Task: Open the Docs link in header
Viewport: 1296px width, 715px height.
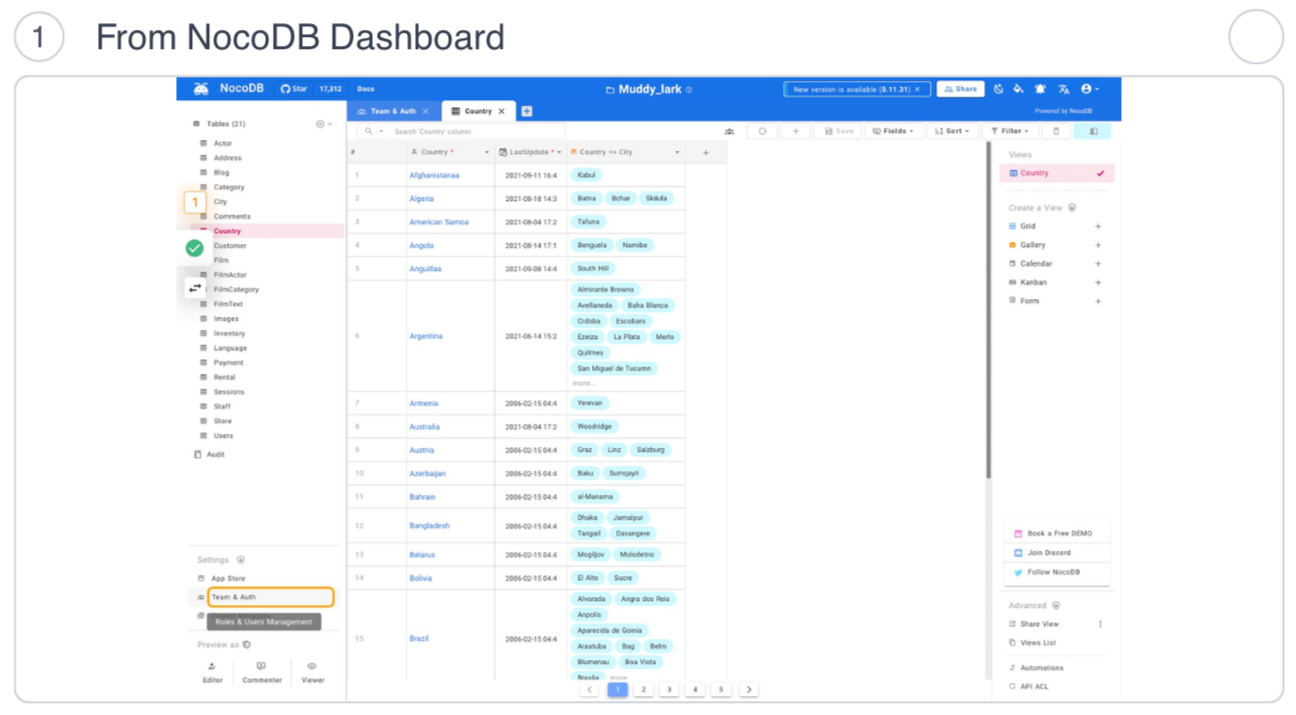Action: (x=366, y=89)
